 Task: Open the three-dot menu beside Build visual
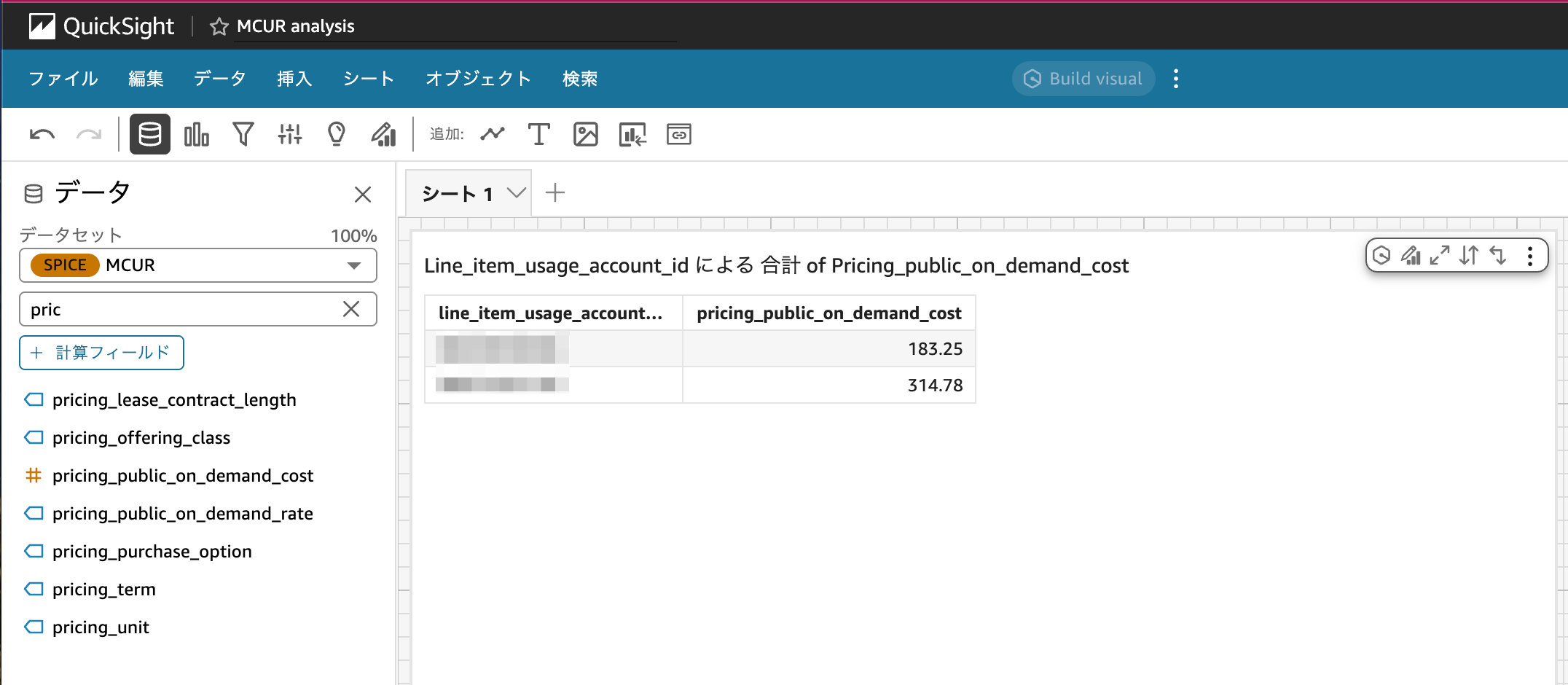[1176, 79]
